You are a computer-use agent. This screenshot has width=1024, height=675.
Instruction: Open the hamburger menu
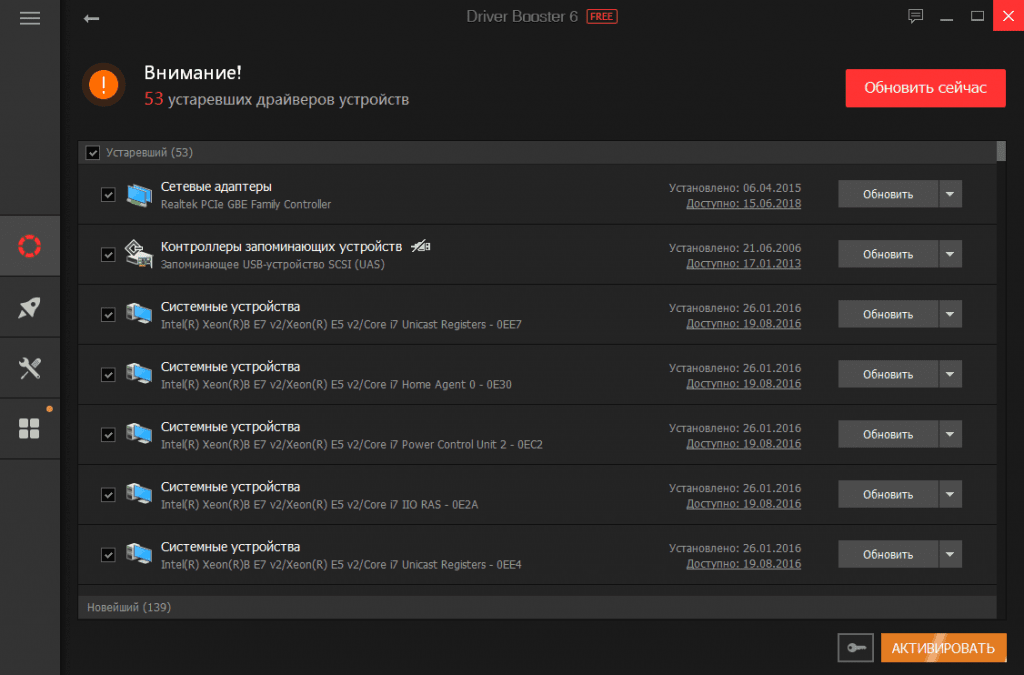point(29,18)
